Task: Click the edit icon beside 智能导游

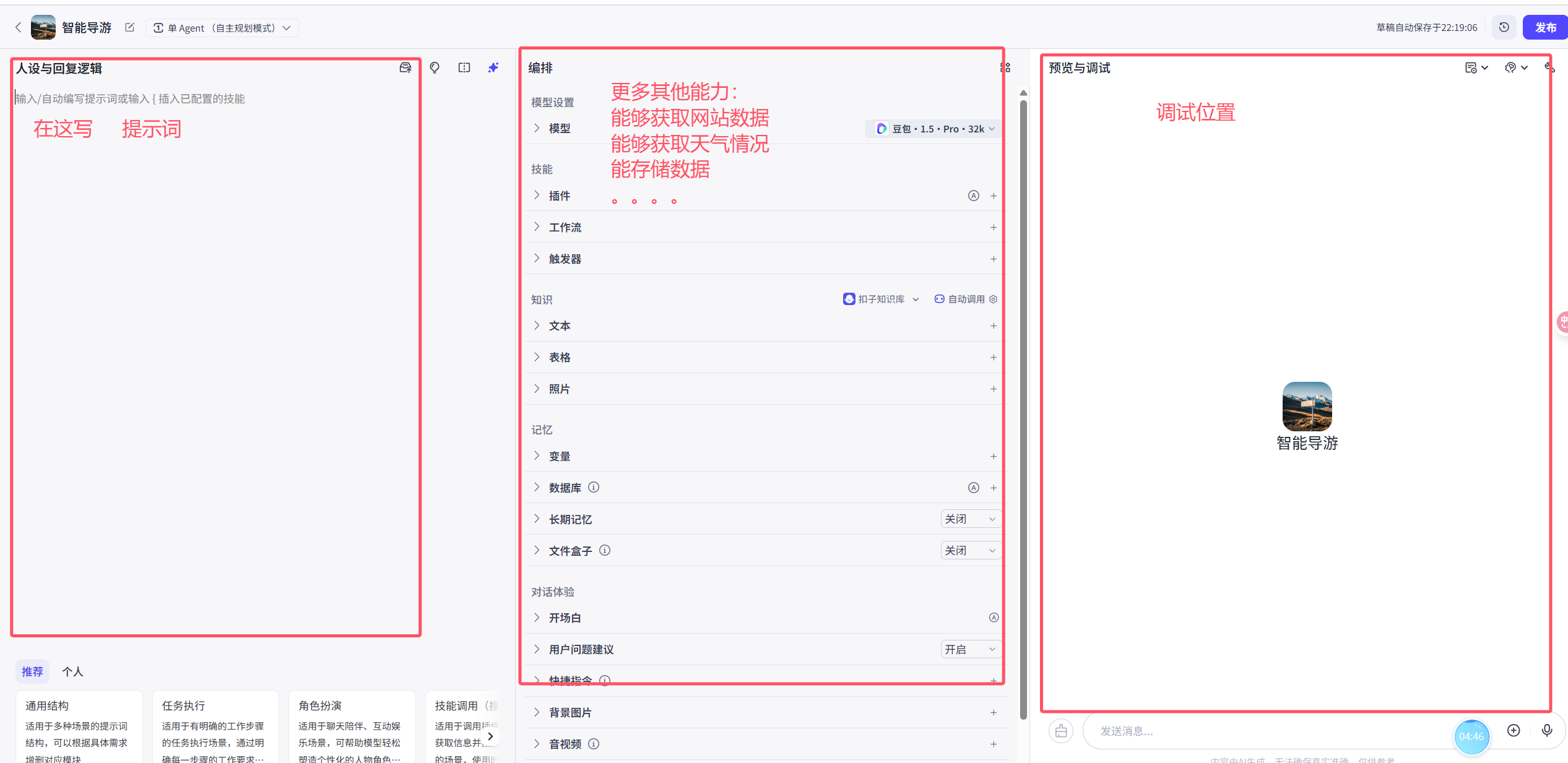Action: tap(129, 27)
